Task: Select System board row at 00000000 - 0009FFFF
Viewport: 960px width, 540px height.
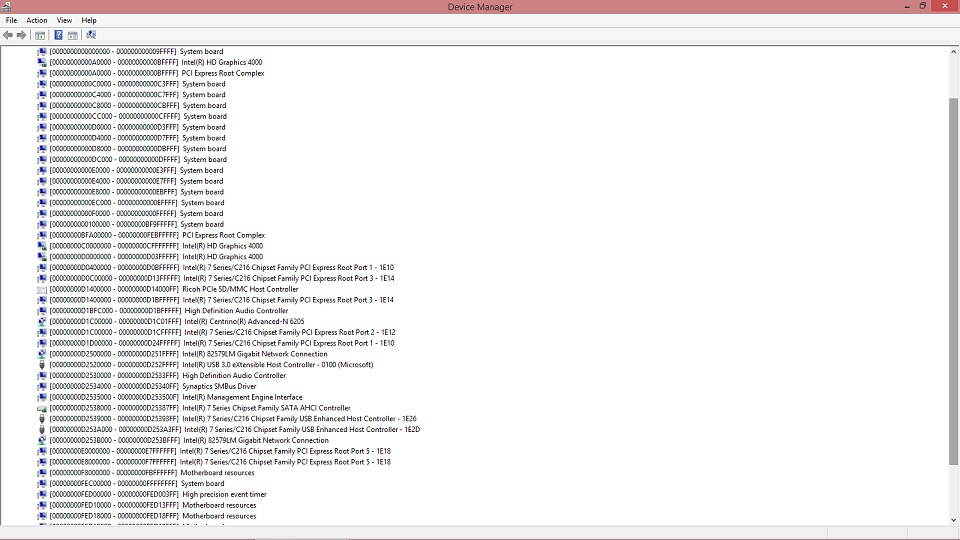Action: click(136, 51)
